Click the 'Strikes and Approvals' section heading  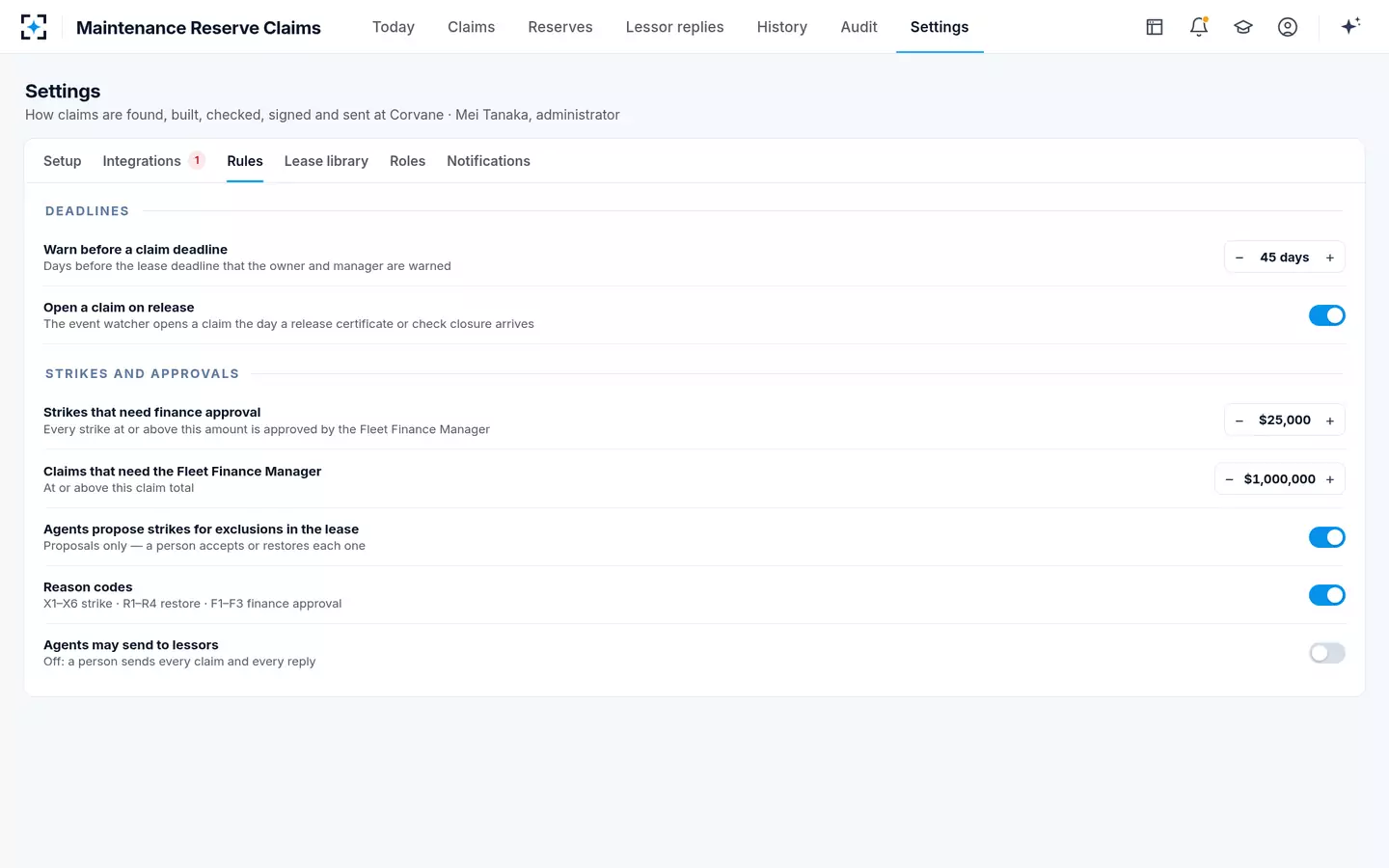pyautogui.click(x=142, y=374)
